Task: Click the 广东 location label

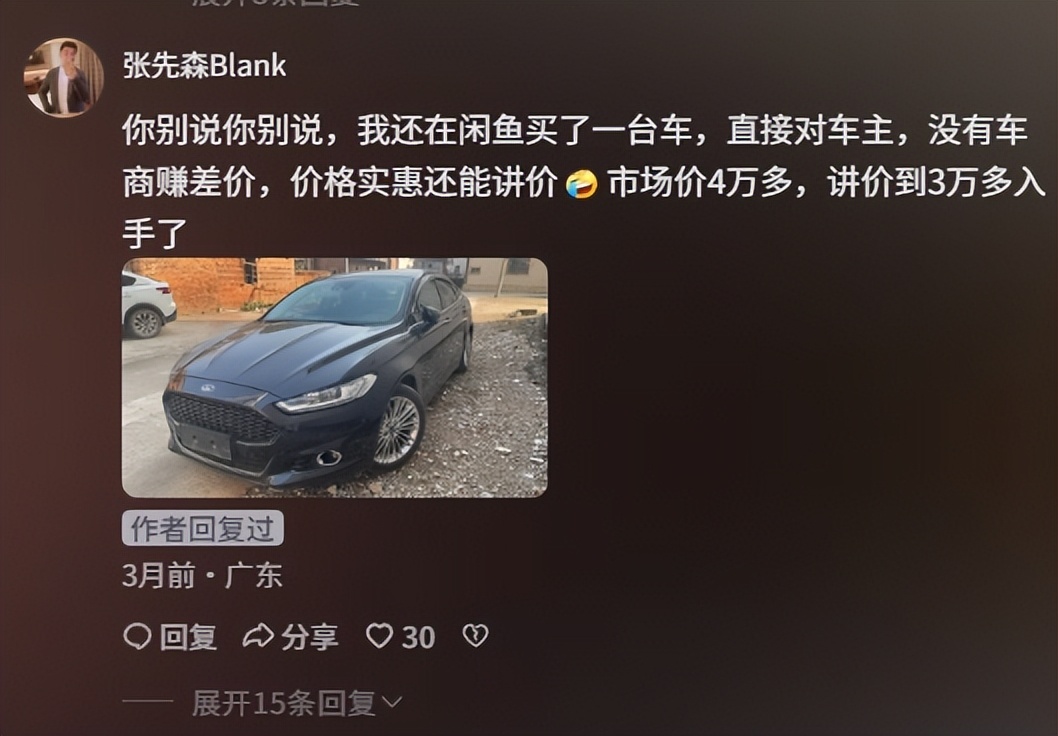Action: point(254,575)
